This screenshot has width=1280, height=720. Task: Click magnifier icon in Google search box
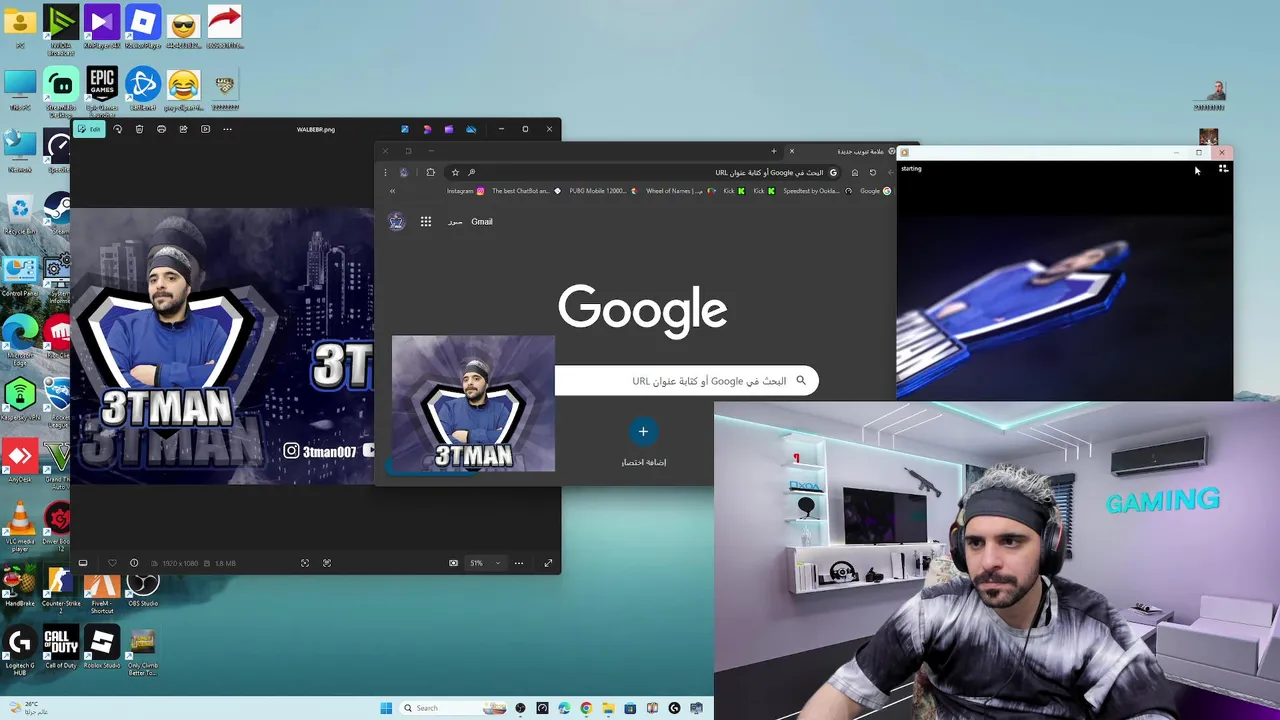[x=801, y=381]
